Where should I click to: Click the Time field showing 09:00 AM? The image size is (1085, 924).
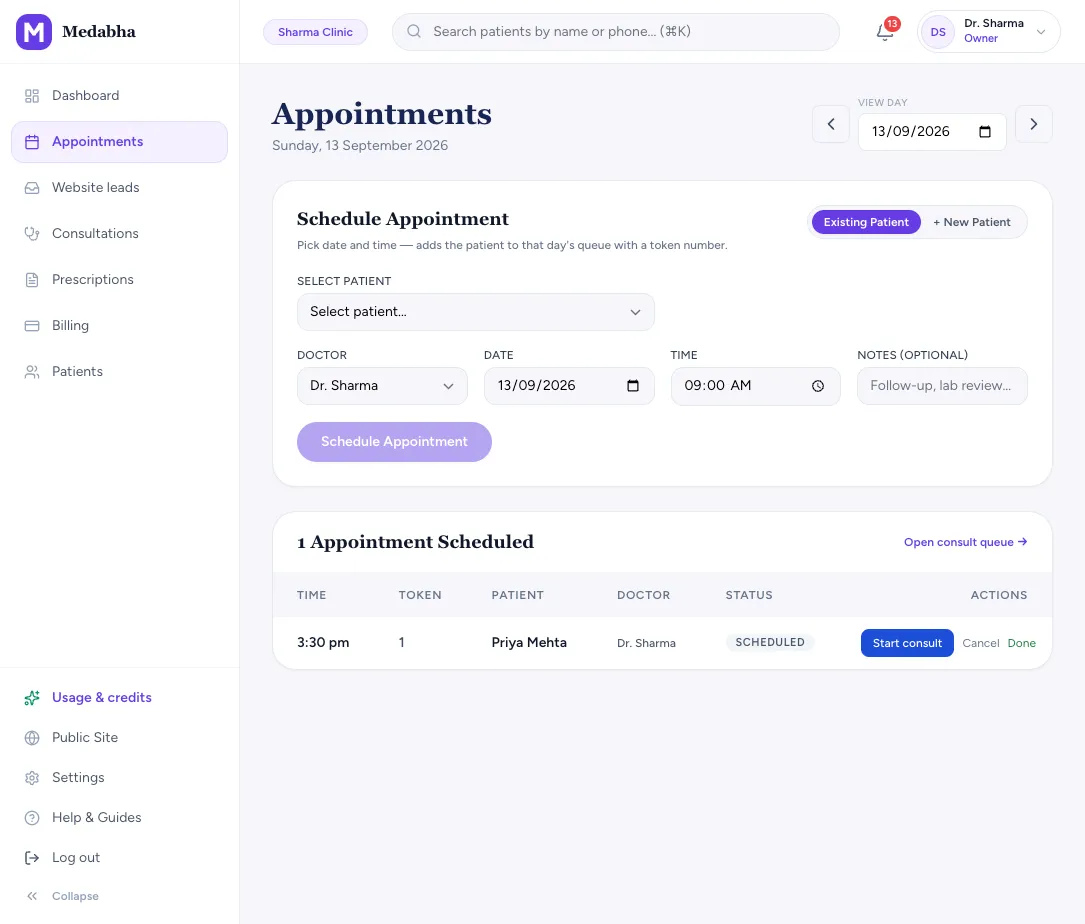pos(756,386)
